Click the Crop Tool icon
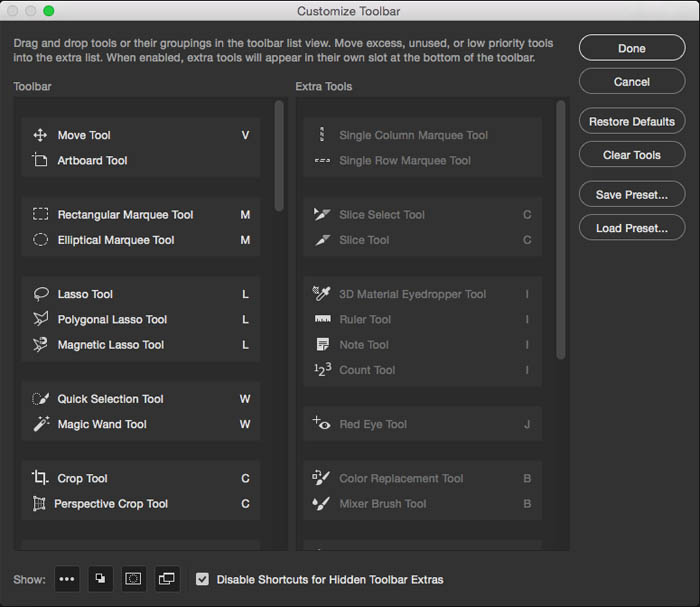The image size is (700, 607). pos(40,478)
